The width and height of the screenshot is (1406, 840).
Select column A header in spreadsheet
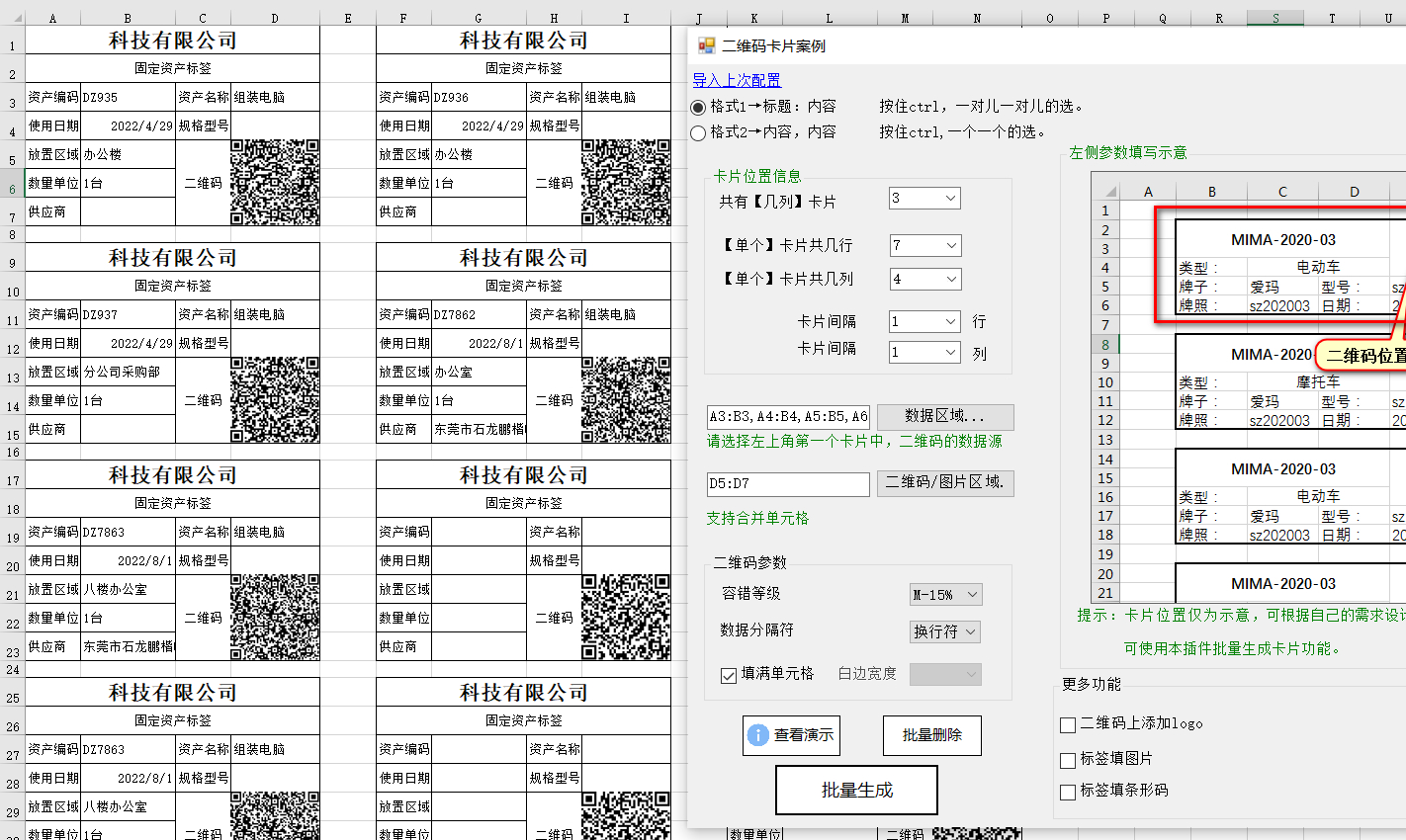[x=52, y=18]
